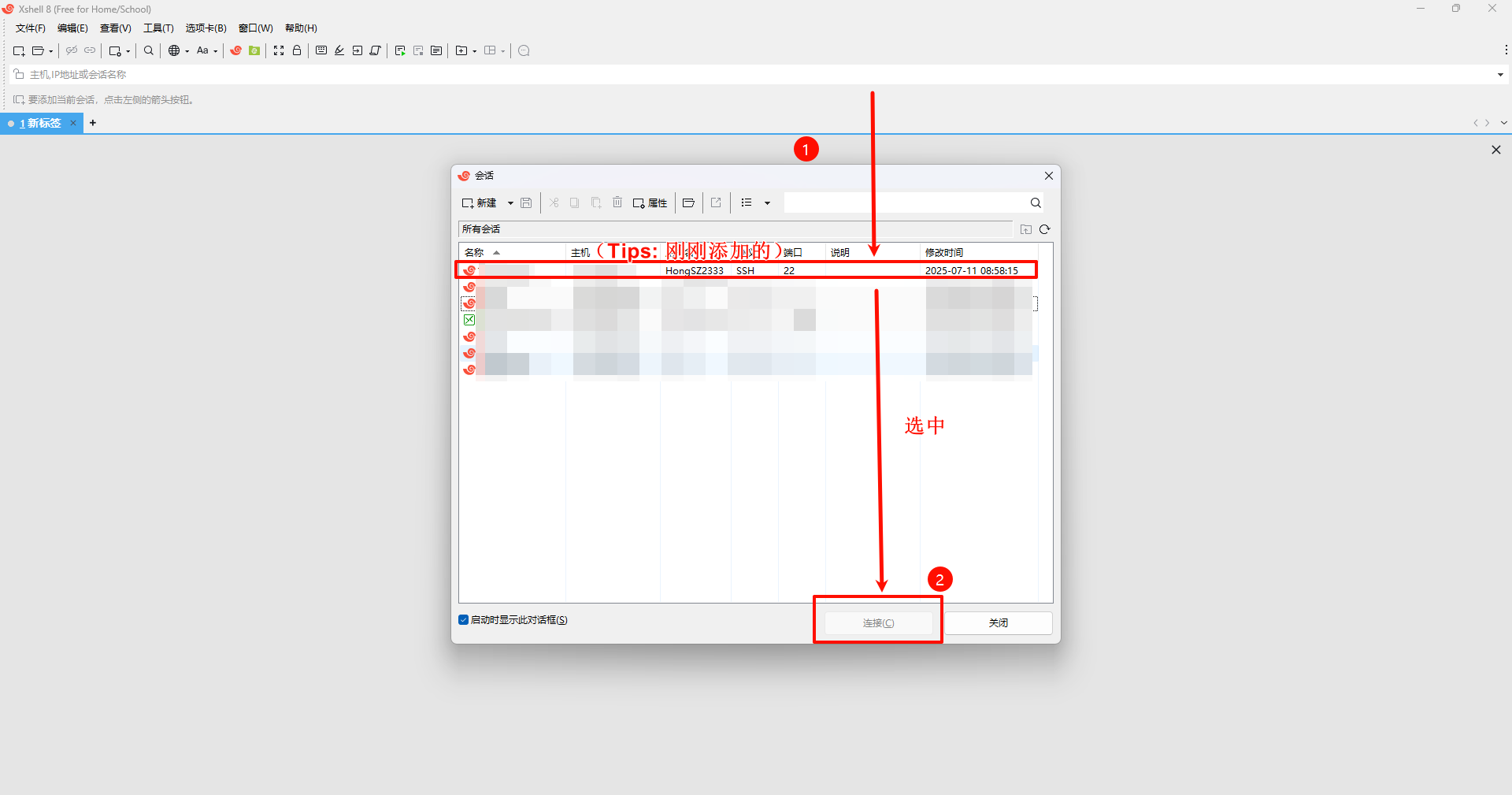This screenshot has width=1512, height=795.
Task: Click the globe encoding icon
Action: [x=174, y=50]
